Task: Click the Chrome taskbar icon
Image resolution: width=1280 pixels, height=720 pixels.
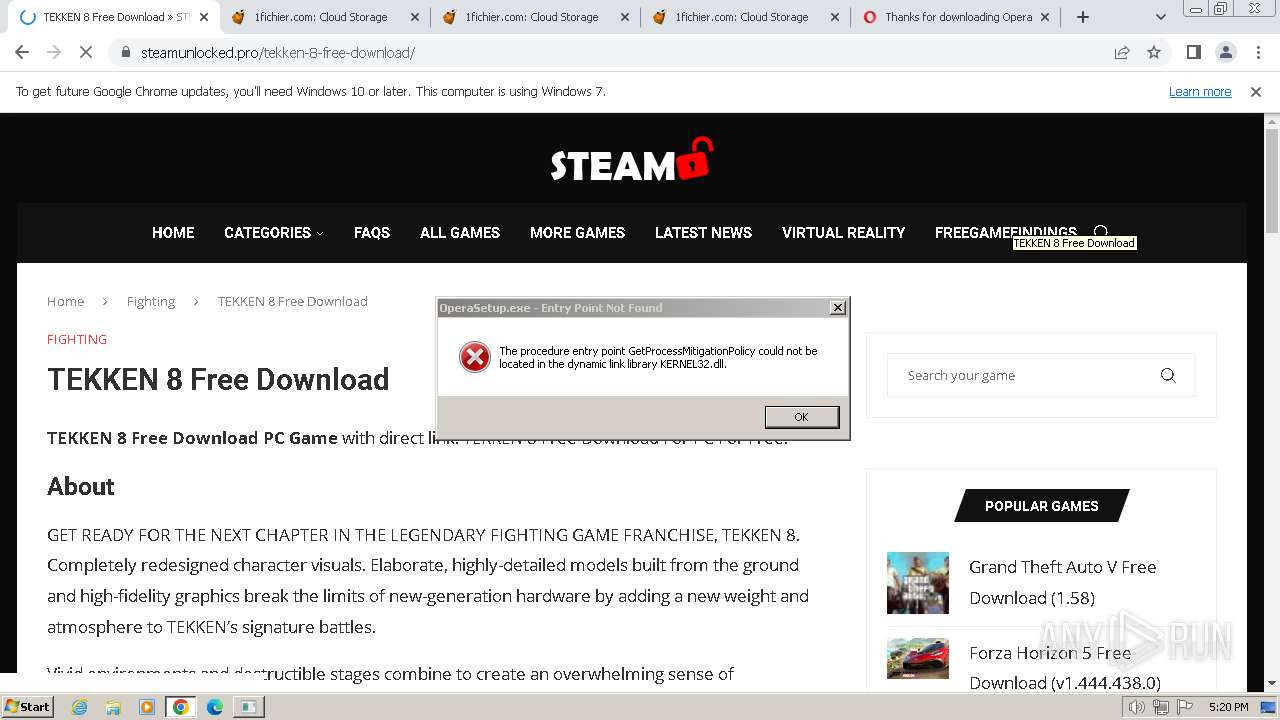Action: [180, 707]
